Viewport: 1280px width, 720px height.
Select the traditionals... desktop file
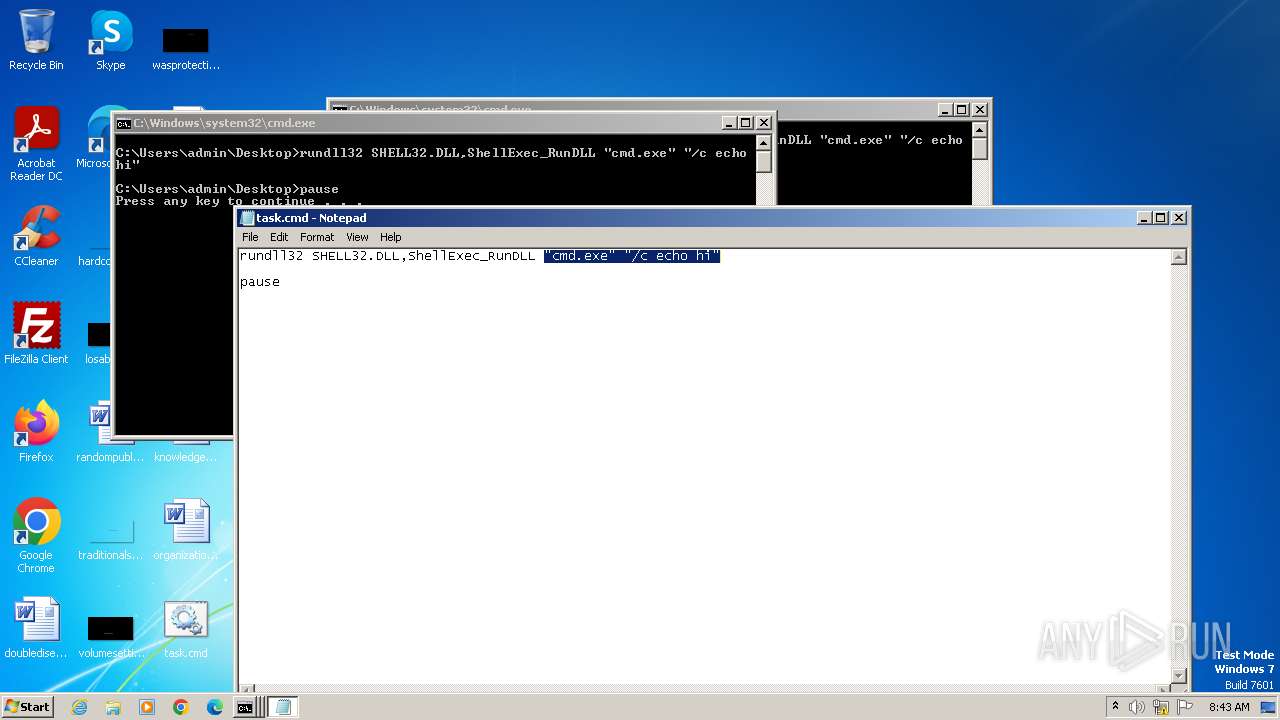tap(110, 541)
